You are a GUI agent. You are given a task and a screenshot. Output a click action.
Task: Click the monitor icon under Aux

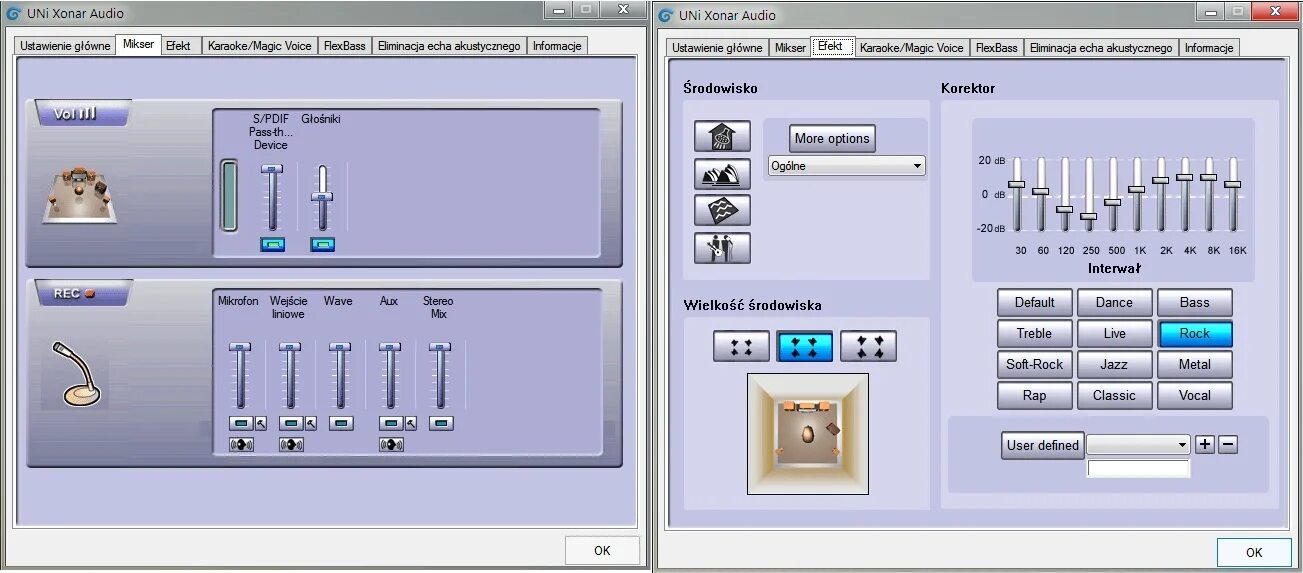pos(391,445)
